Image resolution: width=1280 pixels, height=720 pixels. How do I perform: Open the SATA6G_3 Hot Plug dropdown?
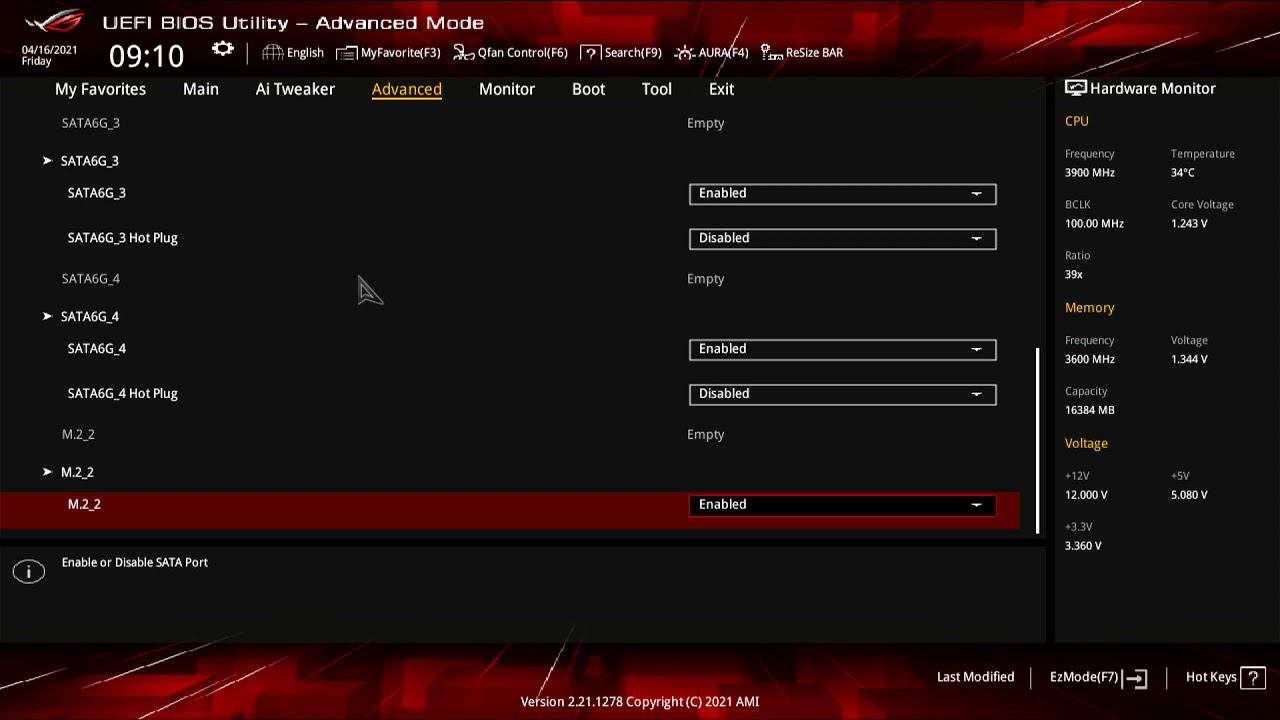click(x=843, y=239)
